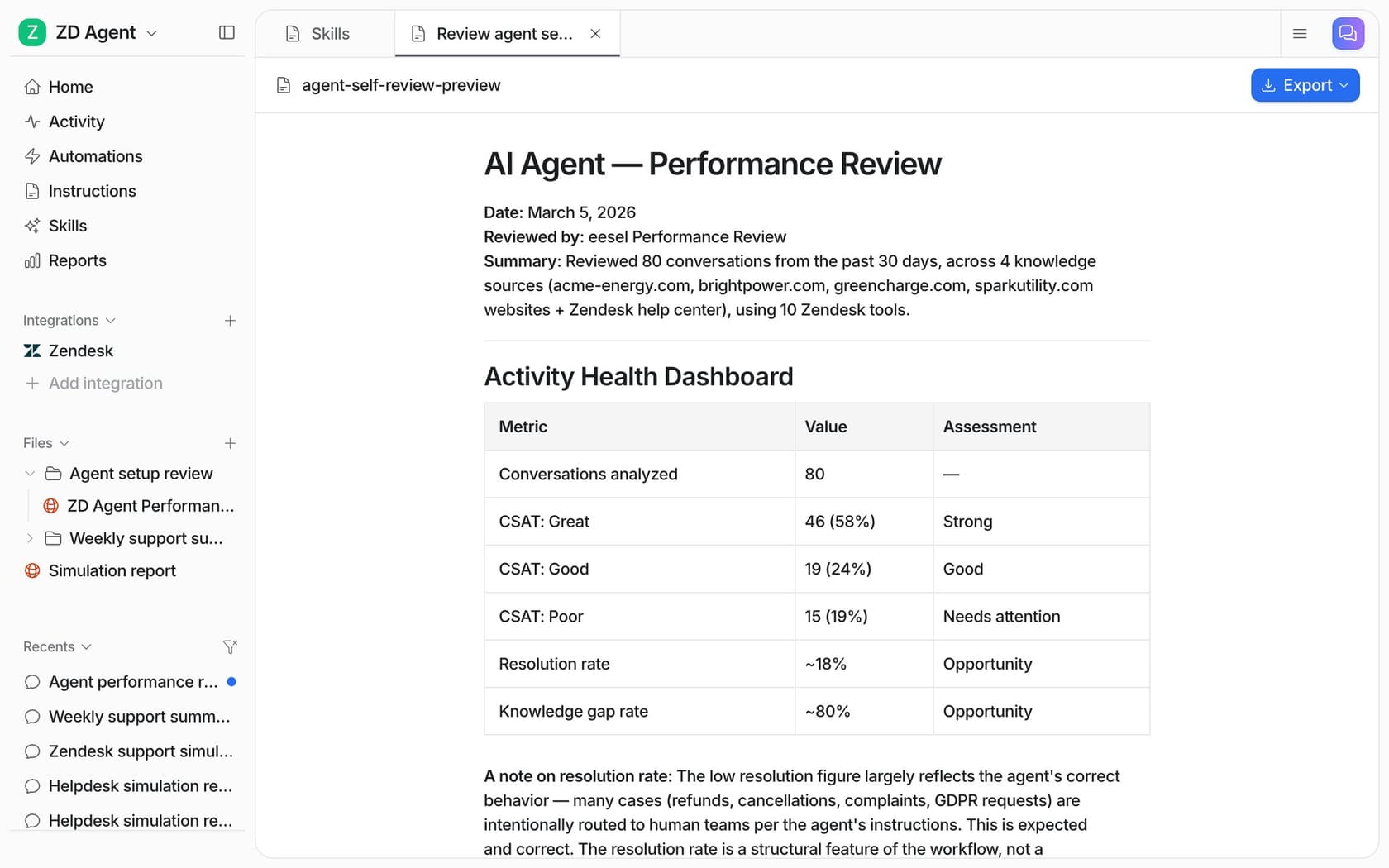1389x868 pixels.
Task: Click the Export button
Action: pyautogui.click(x=1305, y=85)
